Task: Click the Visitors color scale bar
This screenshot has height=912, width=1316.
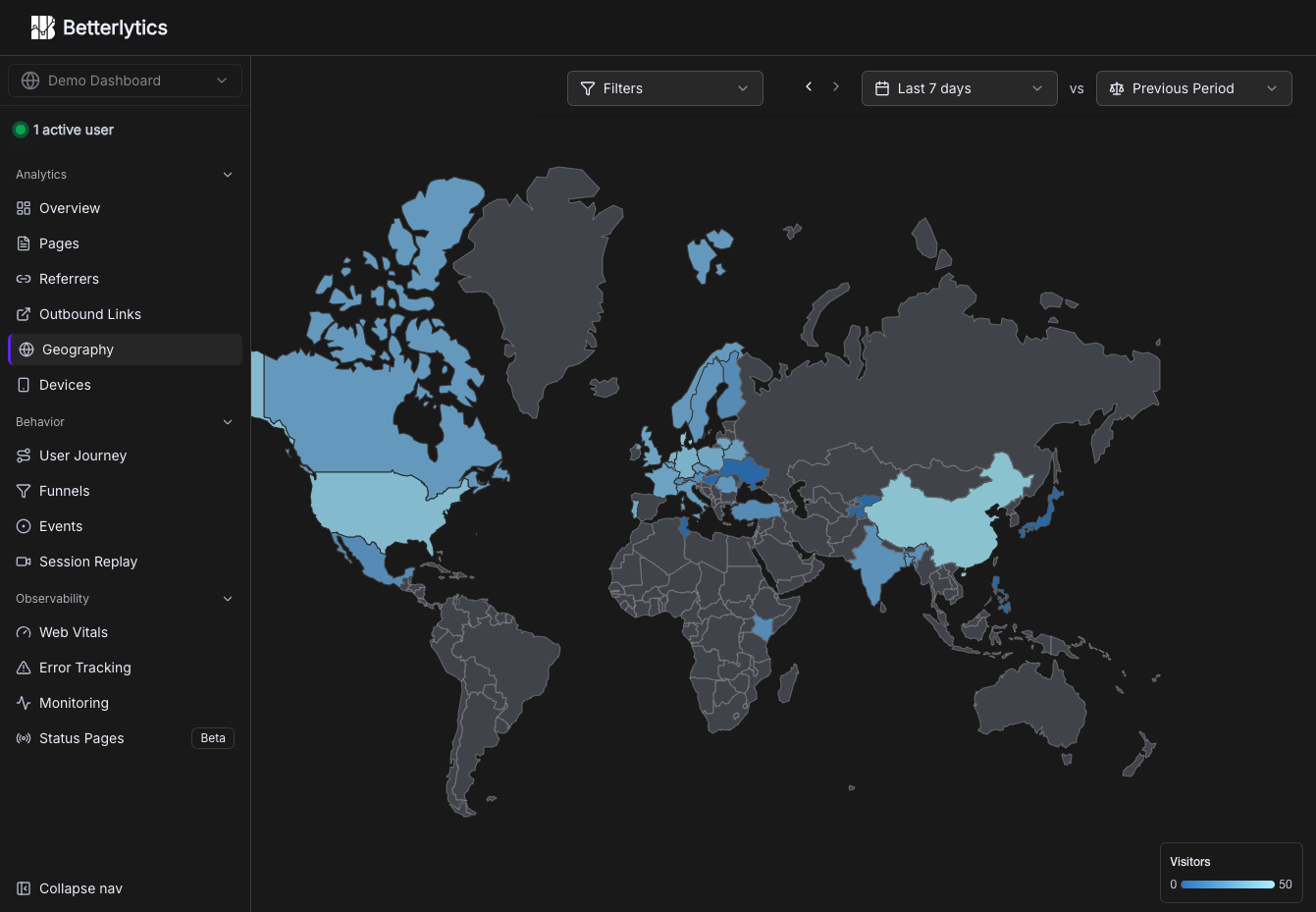Action: click(x=1228, y=885)
